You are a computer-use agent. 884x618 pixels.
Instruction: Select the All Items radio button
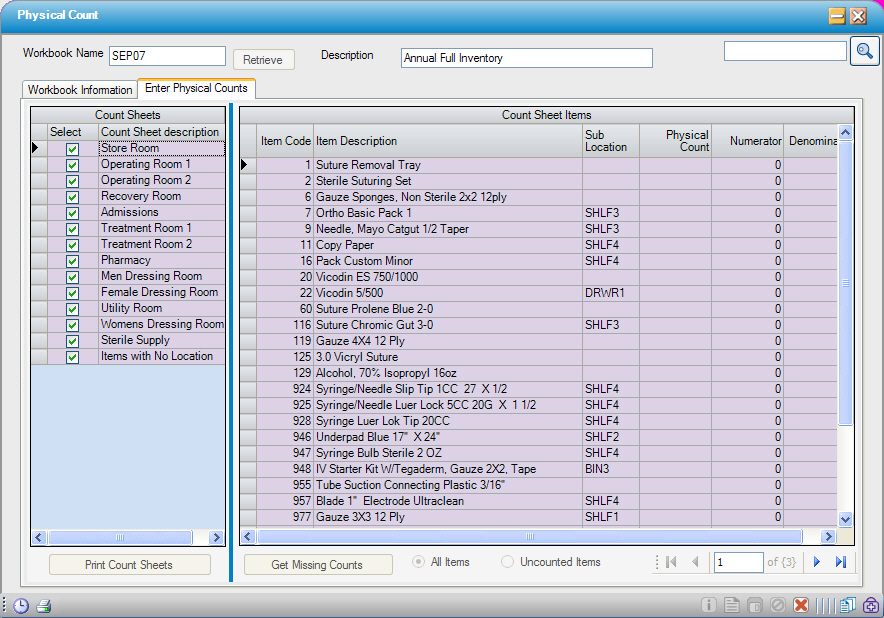click(419, 562)
